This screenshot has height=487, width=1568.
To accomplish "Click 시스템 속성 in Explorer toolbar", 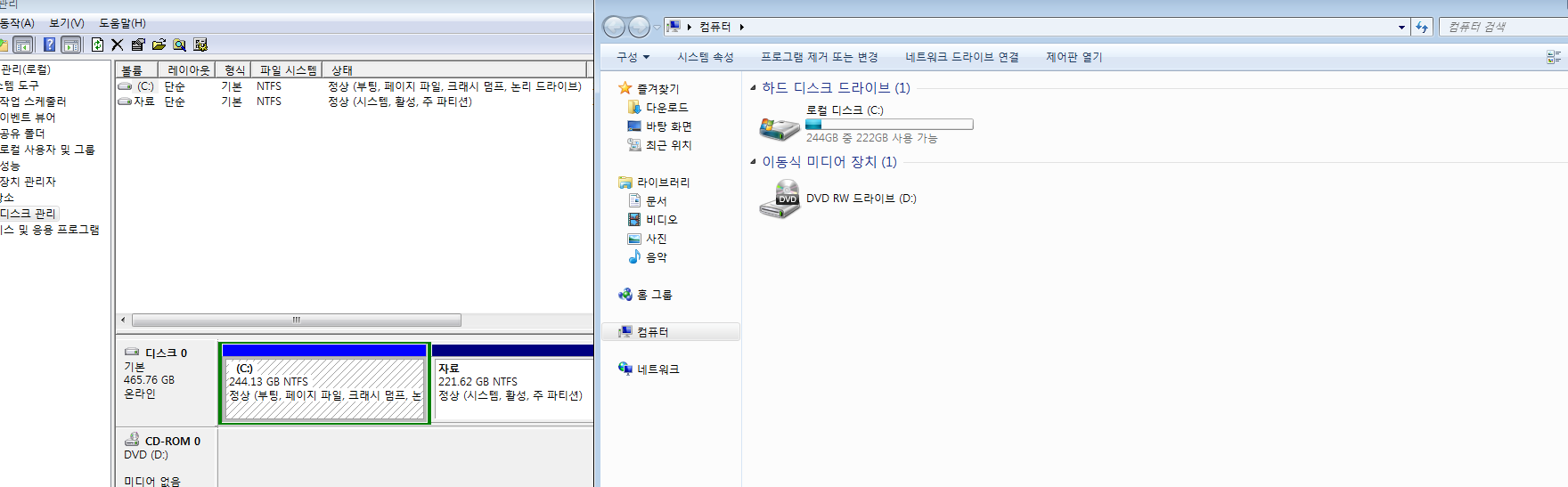I will [706, 57].
